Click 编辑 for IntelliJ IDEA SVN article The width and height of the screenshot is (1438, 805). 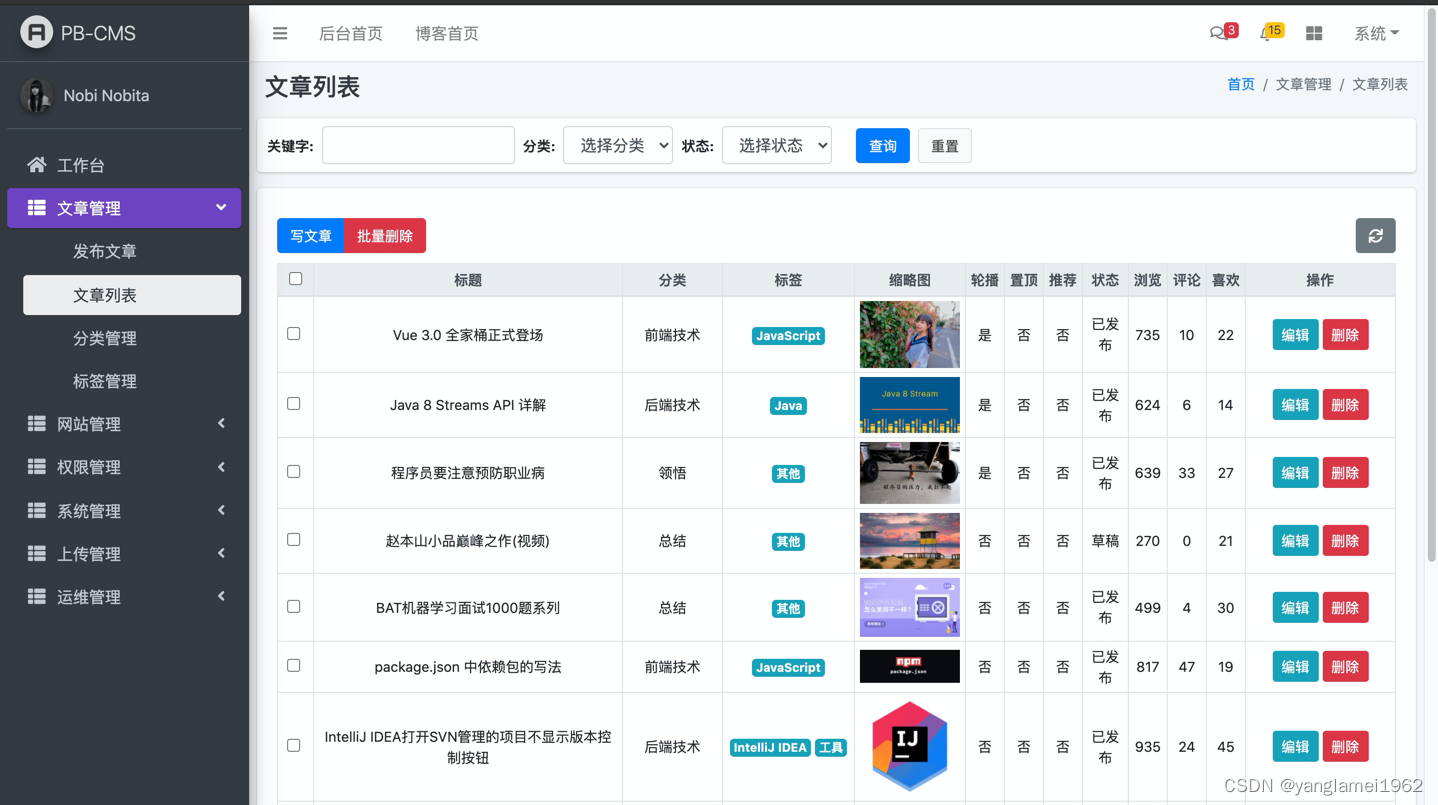point(1295,747)
